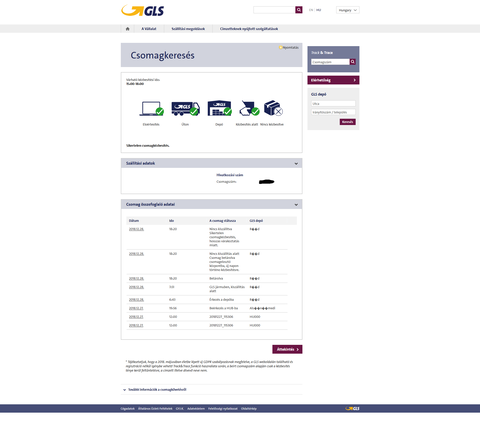
Task: Click the hand-over delivery status icon
Action: click(249, 108)
